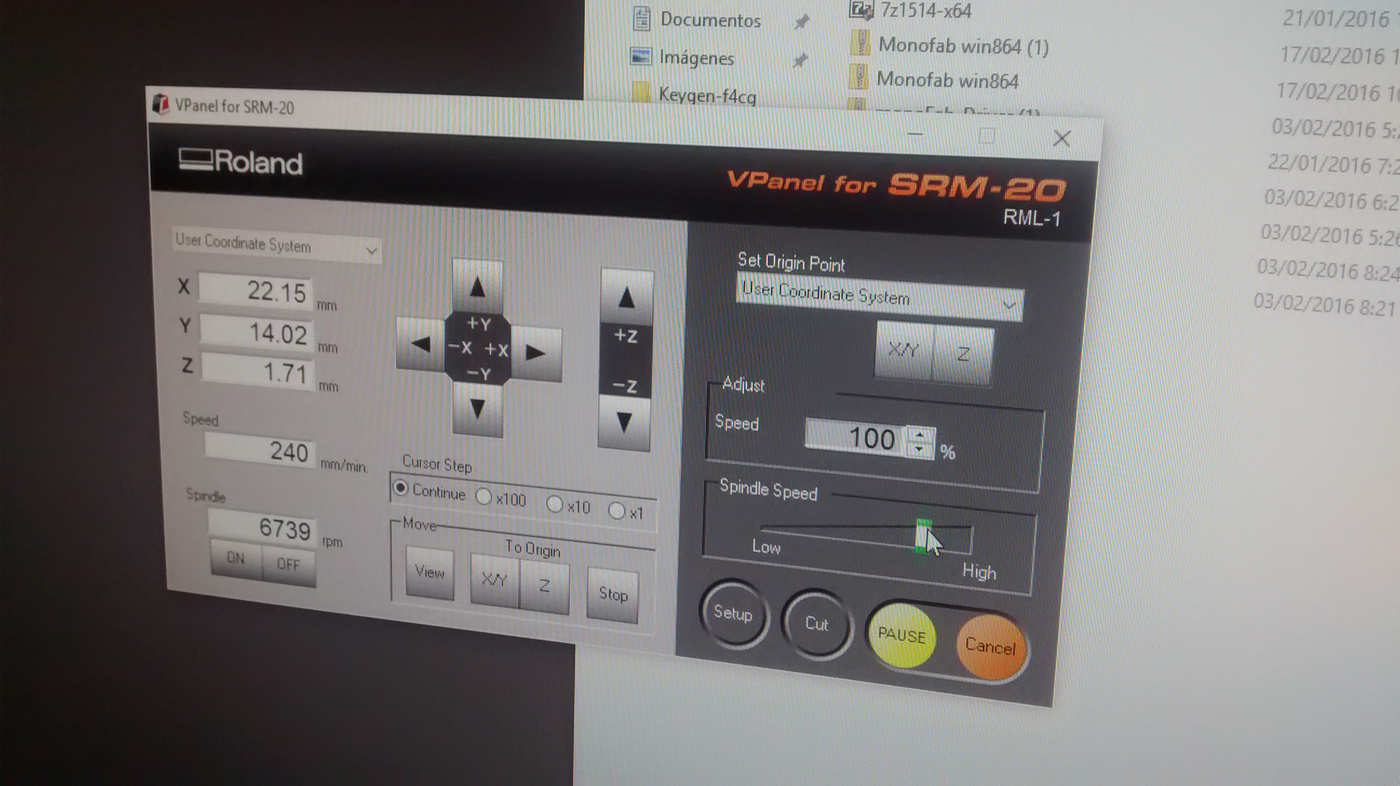Click the Y coordinate field showing 14.02
Viewport: 1400px width, 786px height.
tap(257, 331)
